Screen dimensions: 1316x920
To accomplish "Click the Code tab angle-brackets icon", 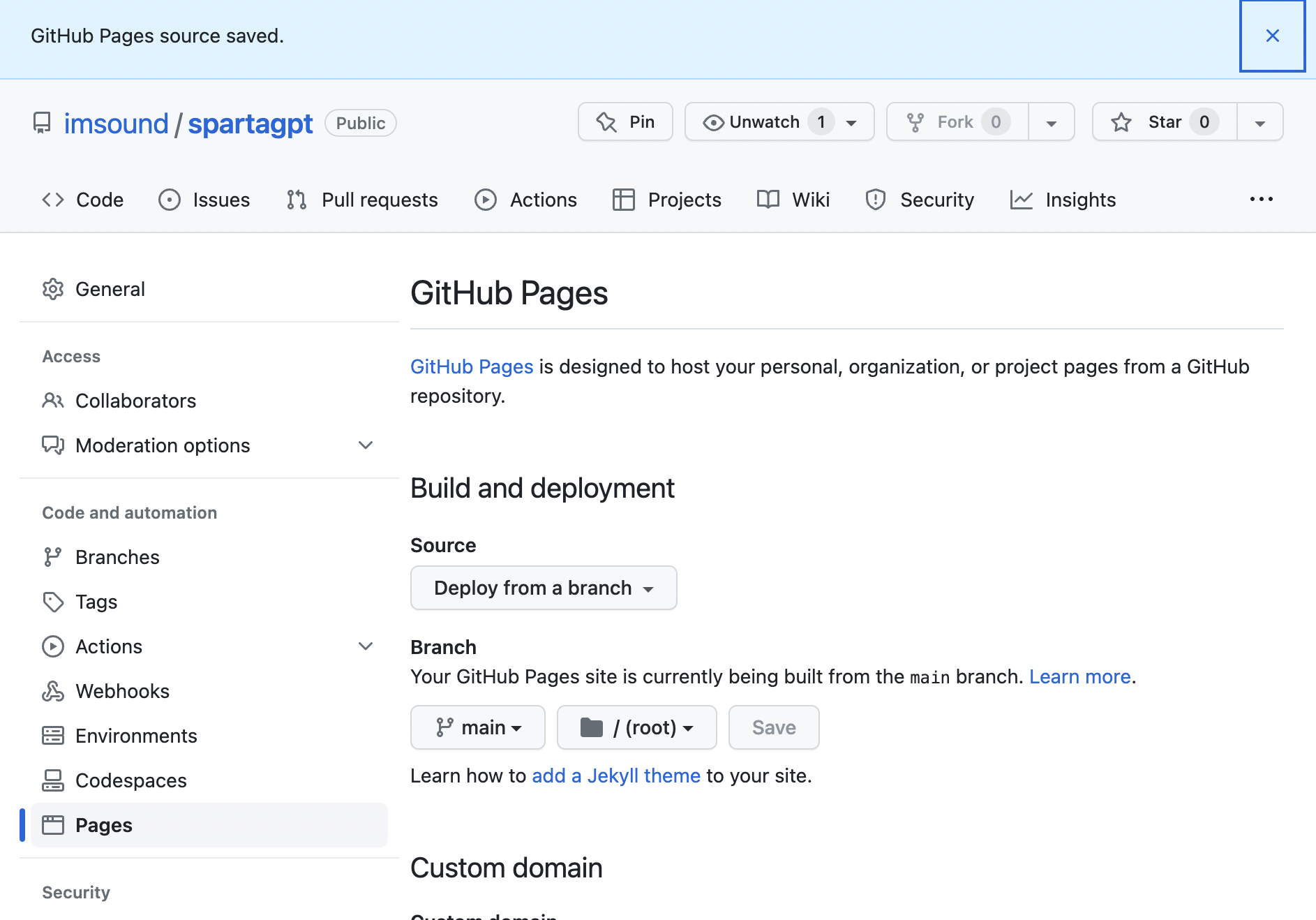I will click(x=53, y=200).
